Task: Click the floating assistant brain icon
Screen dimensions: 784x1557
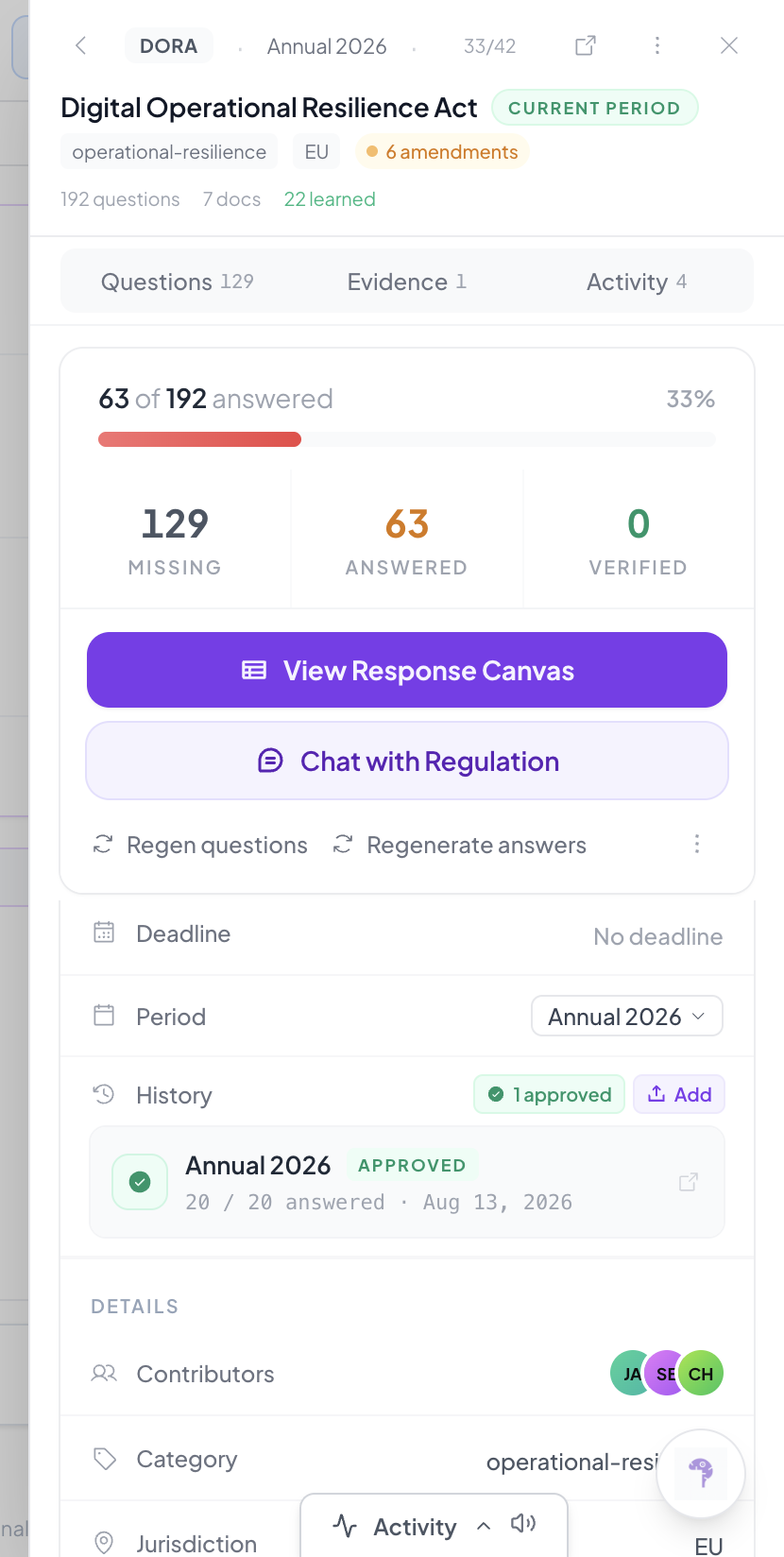Action: [701, 1473]
